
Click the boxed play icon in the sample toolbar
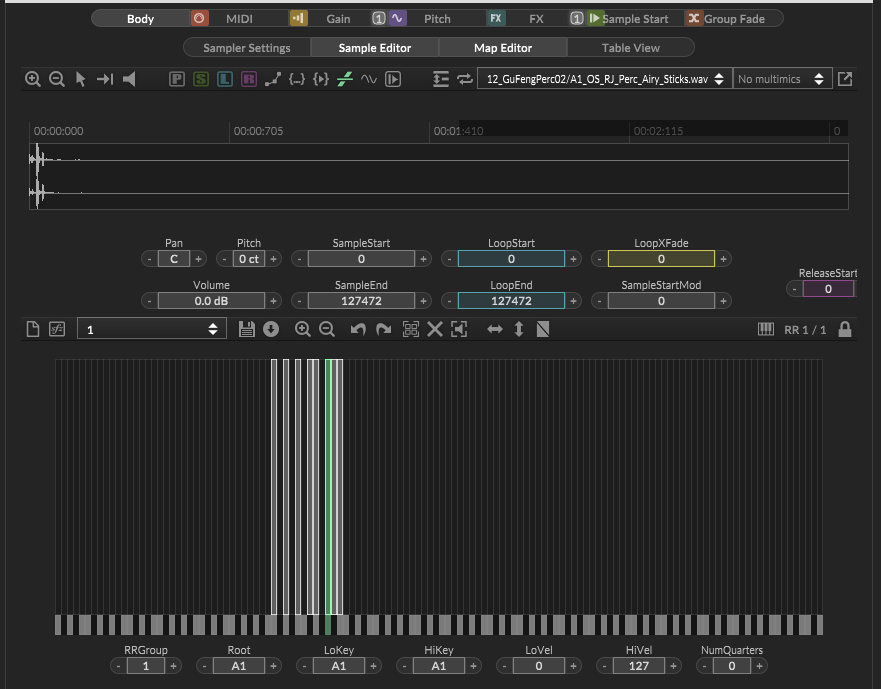(393, 79)
